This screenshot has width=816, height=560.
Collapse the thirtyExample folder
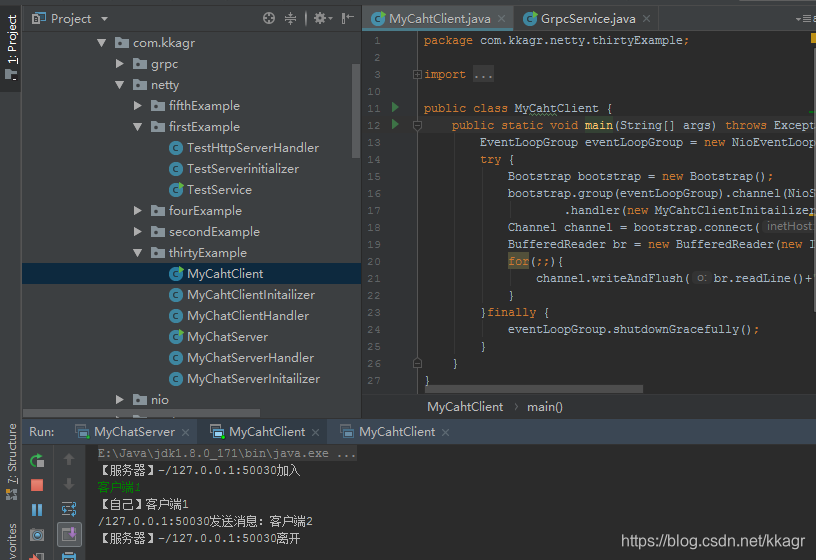(x=137, y=252)
